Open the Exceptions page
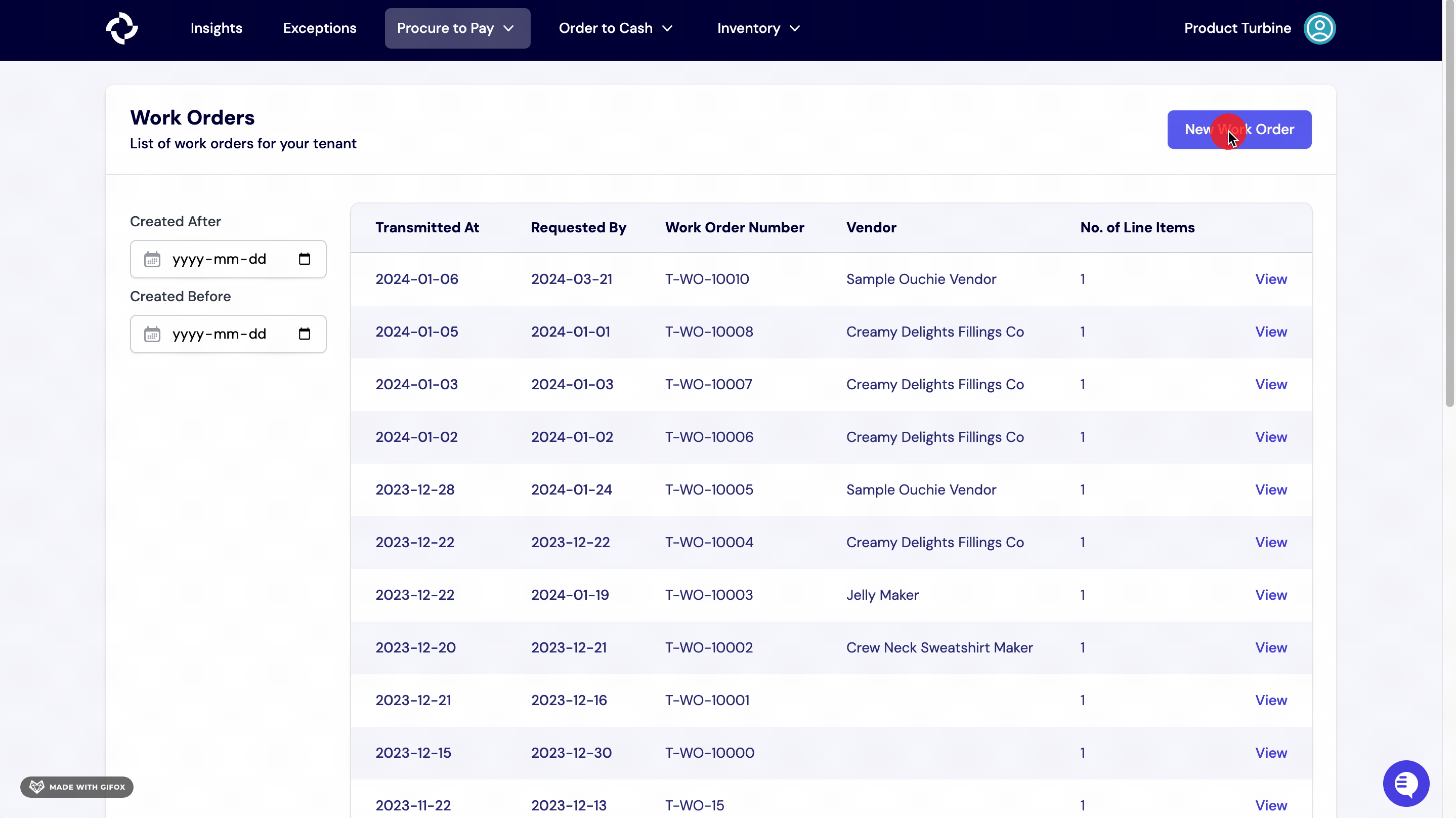1456x818 pixels. click(x=319, y=28)
